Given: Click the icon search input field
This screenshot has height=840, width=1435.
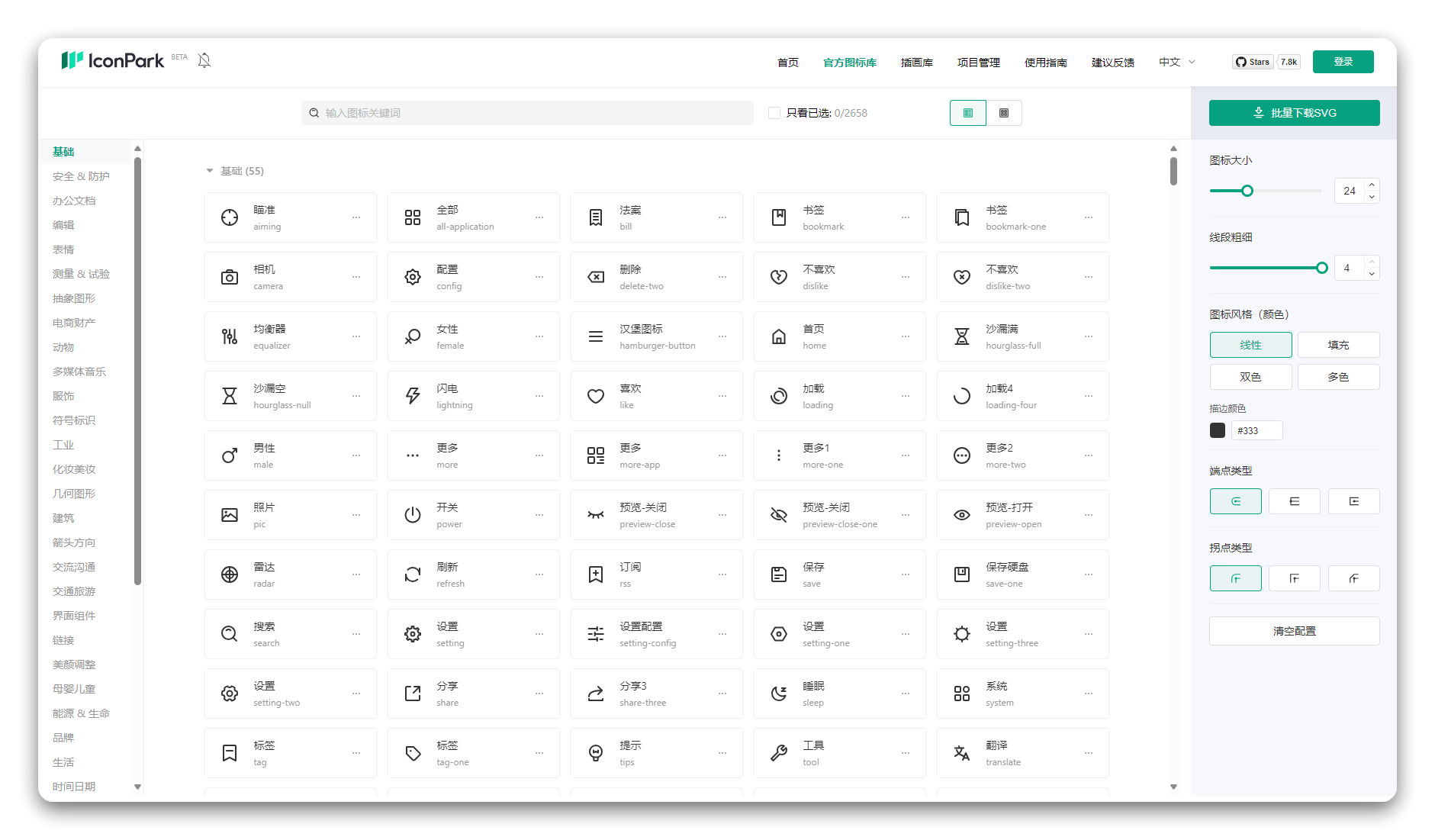Looking at the screenshot, I should (526, 112).
